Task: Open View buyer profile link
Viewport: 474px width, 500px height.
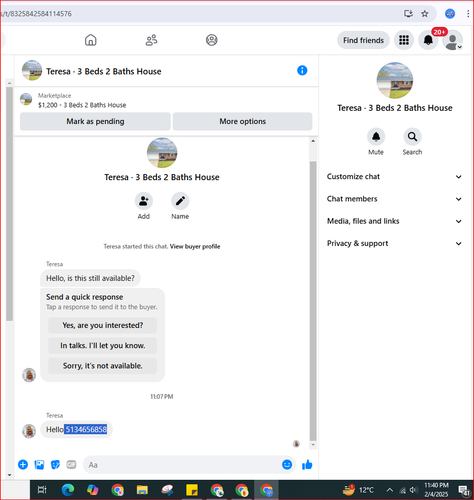Action: (195, 246)
